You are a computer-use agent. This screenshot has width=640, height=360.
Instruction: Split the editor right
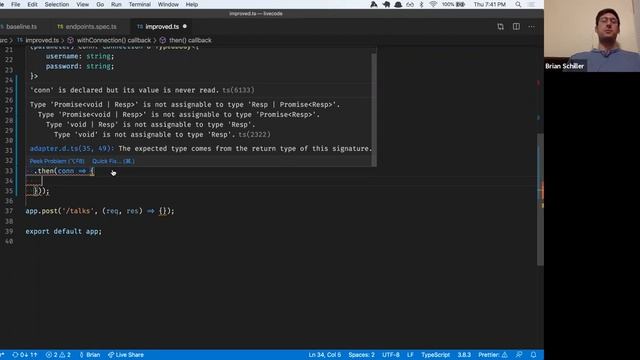[x=516, y=27]
